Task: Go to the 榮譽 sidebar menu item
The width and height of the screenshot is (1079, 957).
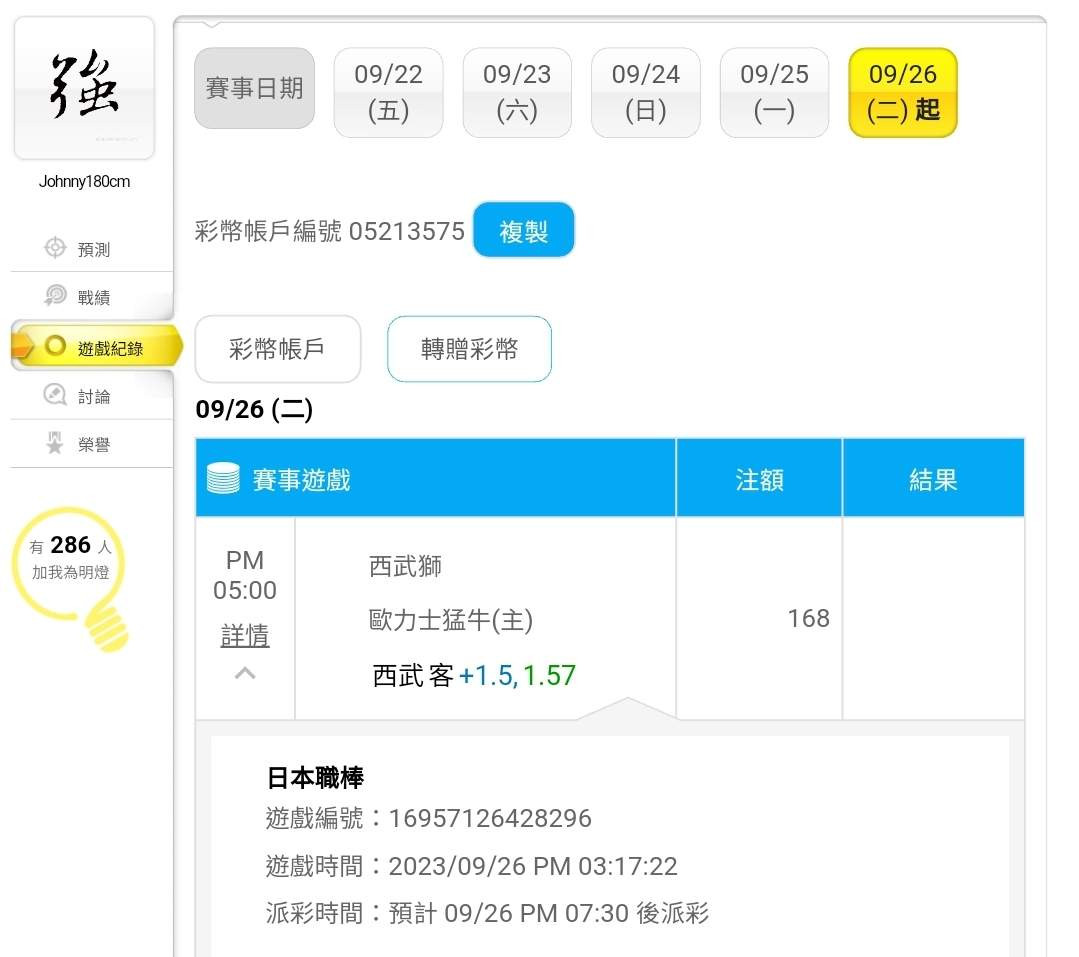Action: (x=92, y=444)
